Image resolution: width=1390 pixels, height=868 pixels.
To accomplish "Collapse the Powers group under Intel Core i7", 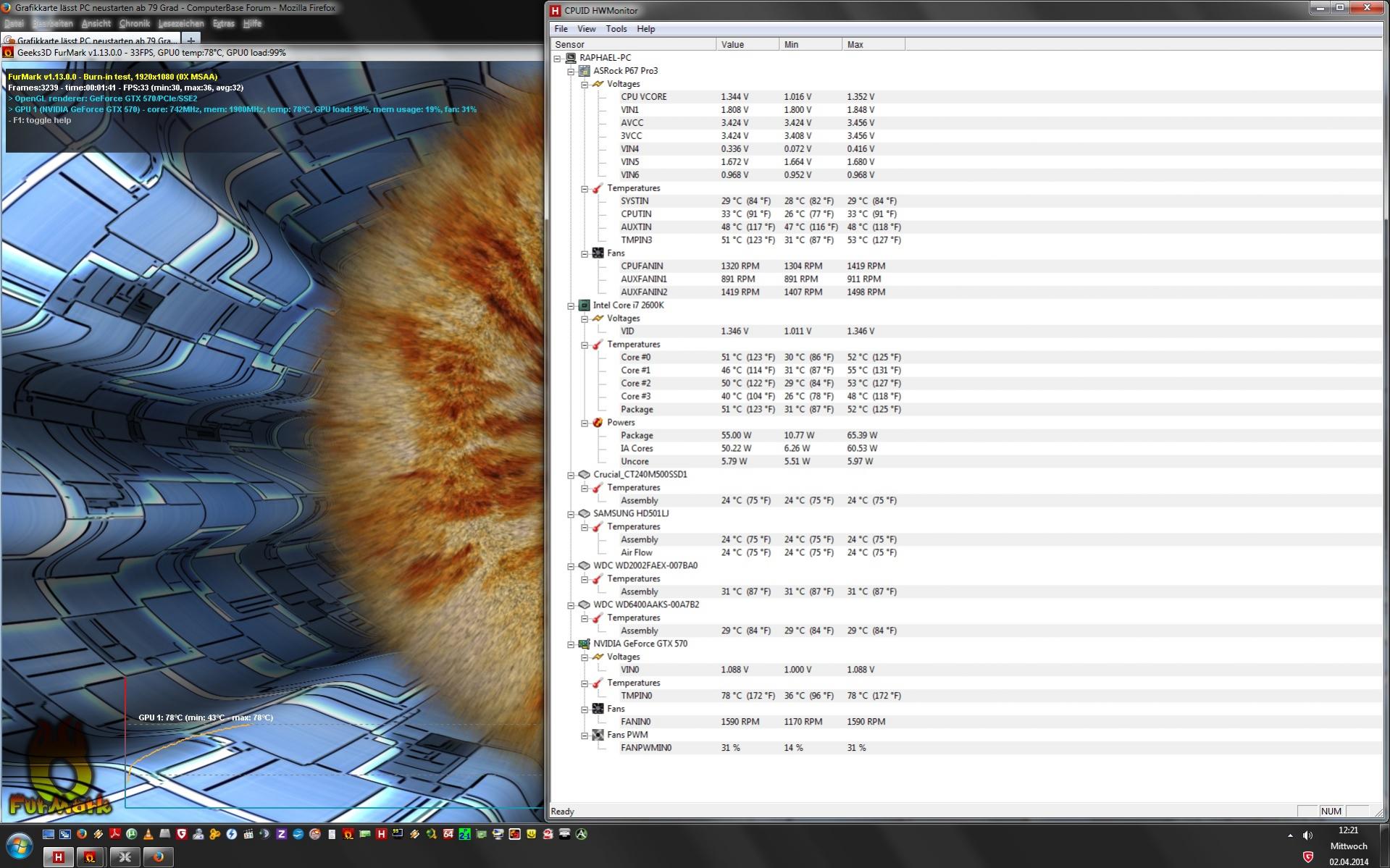I will coord(585,423).
